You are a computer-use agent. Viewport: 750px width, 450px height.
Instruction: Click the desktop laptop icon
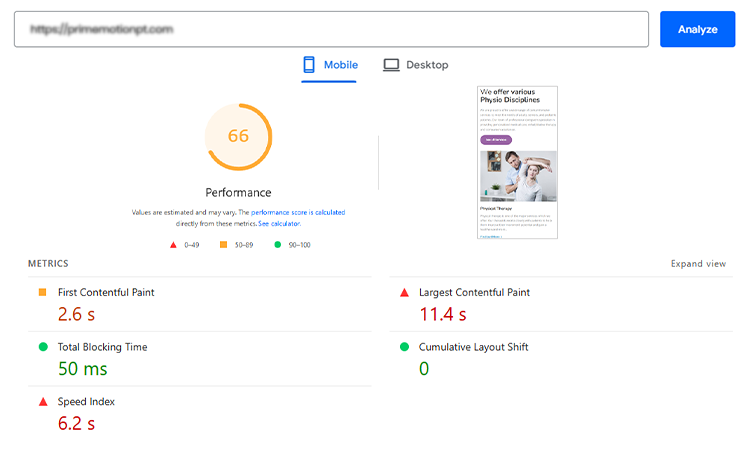[391, 65]
